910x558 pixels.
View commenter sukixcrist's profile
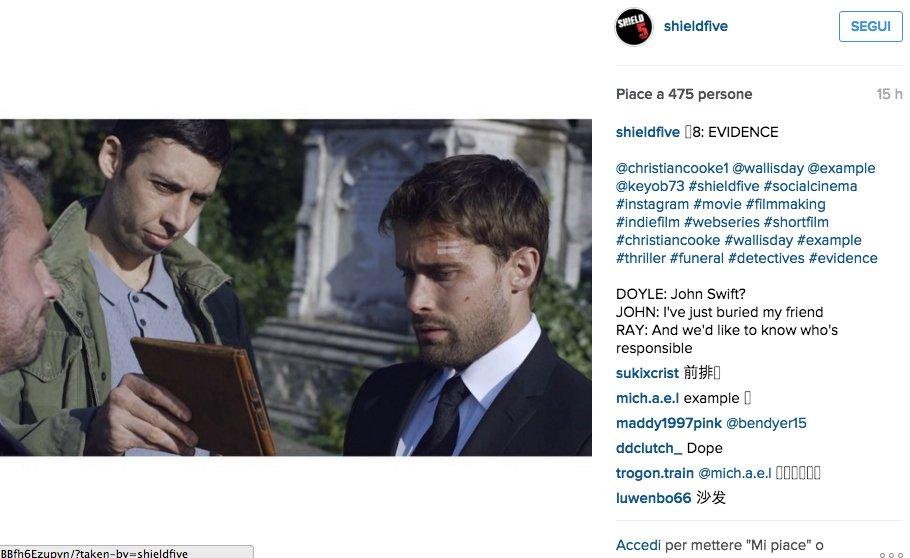pyautogui.click(x=647, y=373)
